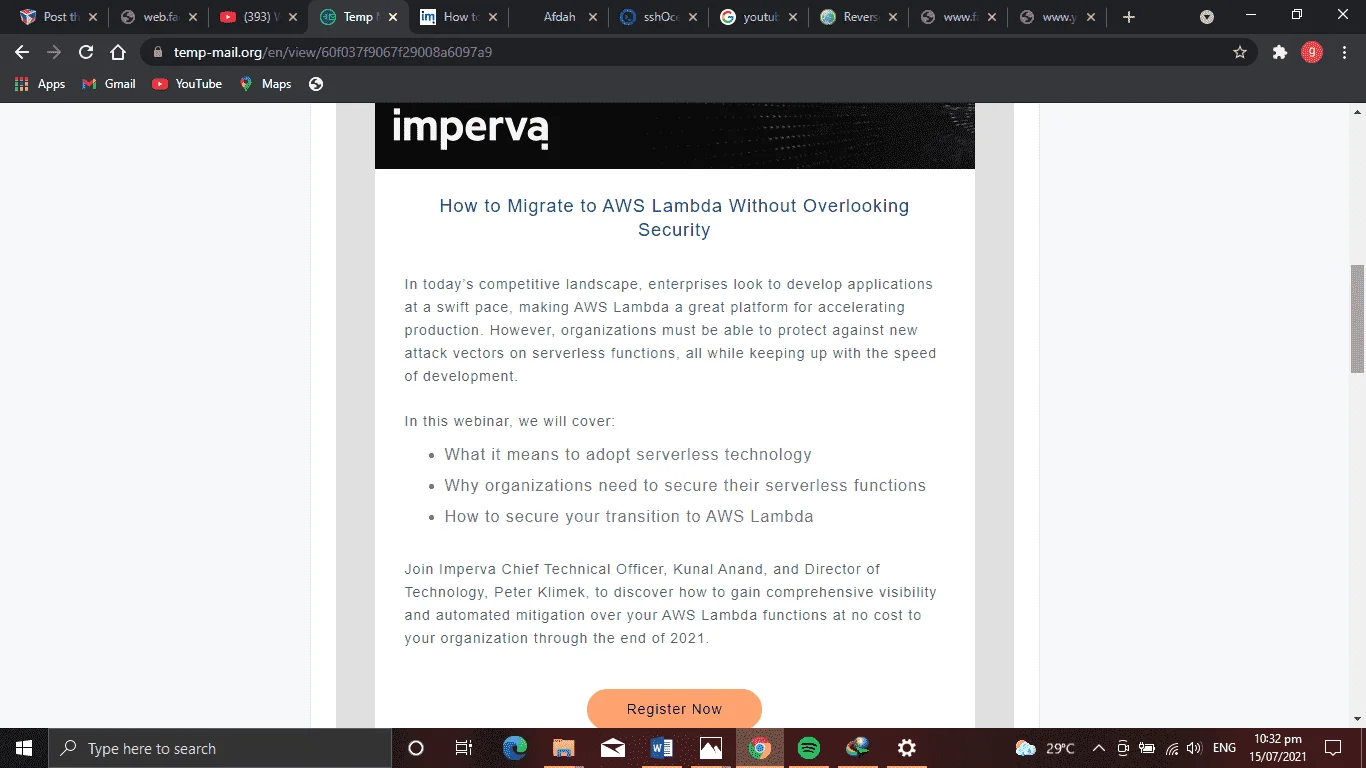Close the YouTube (393) tab
This screenshot has width=1366, height=768.
(293, 17)
